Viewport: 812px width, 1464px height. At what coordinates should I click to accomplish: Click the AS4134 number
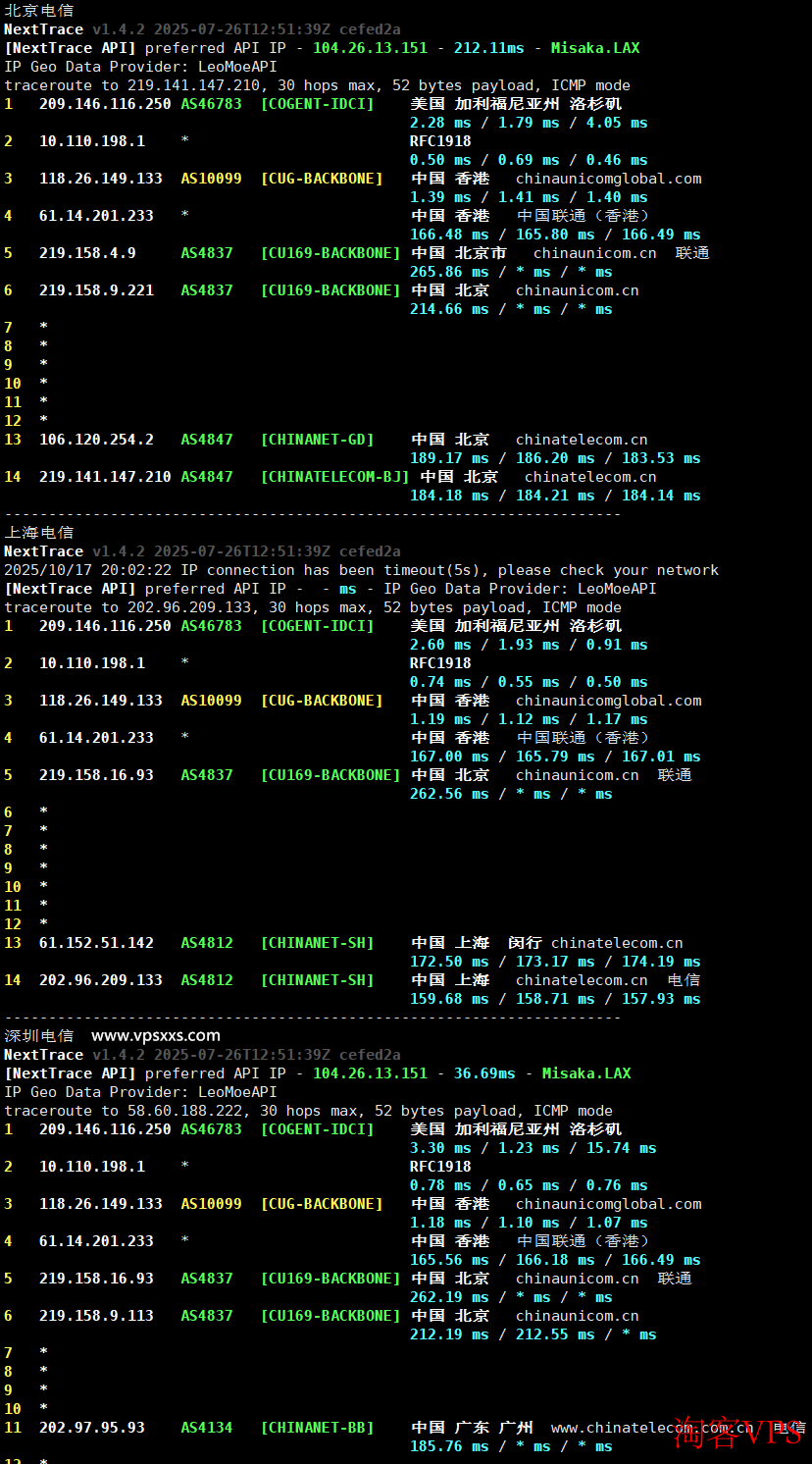(207, 1428)
